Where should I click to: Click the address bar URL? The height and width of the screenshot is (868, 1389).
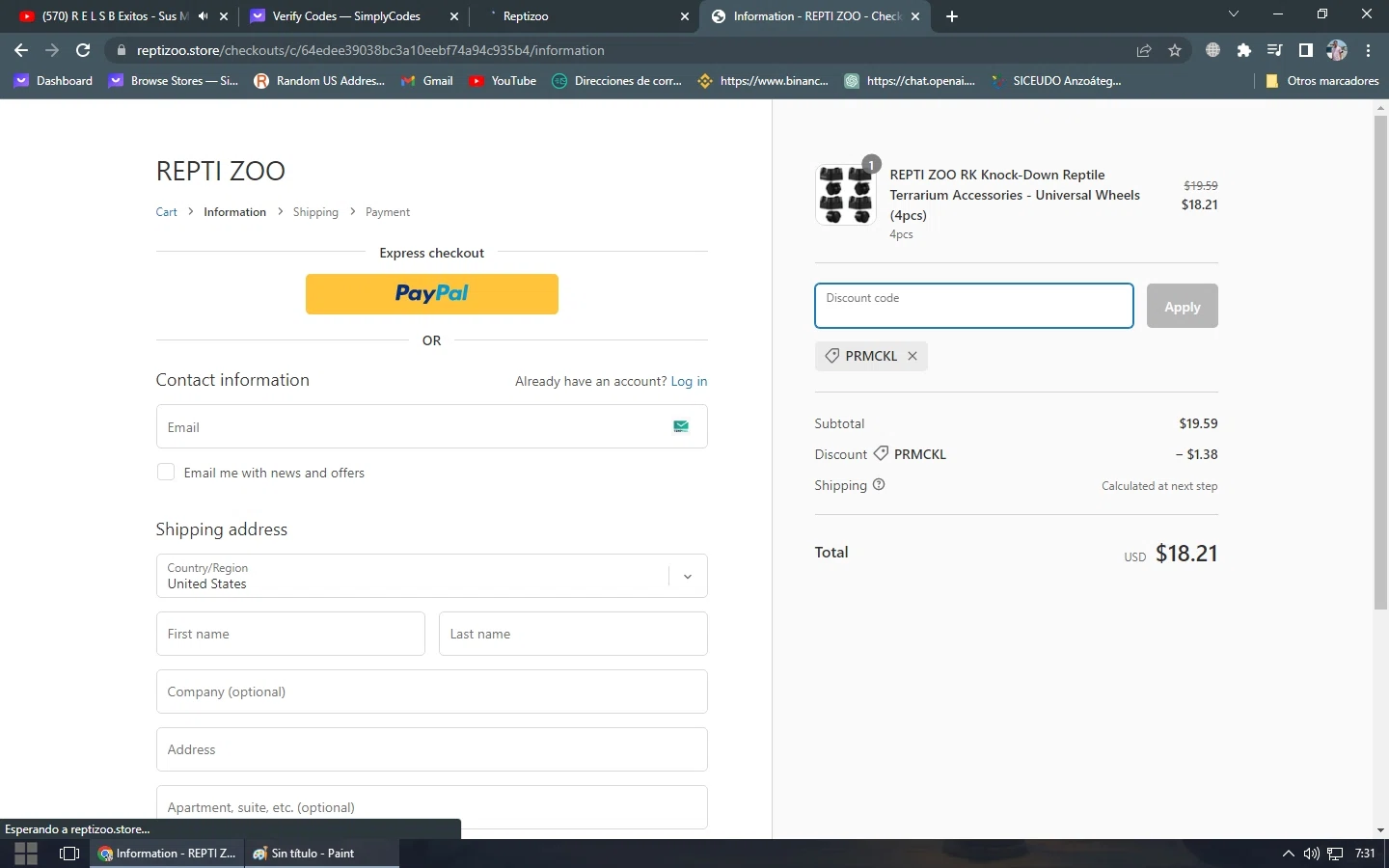[x=370, y=50]
